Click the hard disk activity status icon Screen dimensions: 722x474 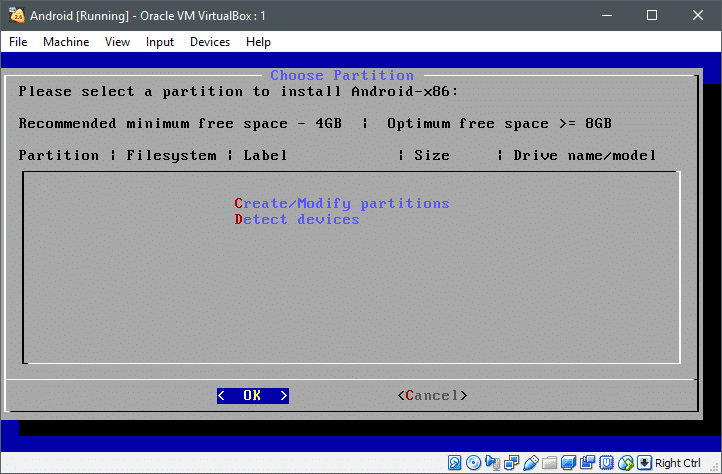tap(455, 463)
